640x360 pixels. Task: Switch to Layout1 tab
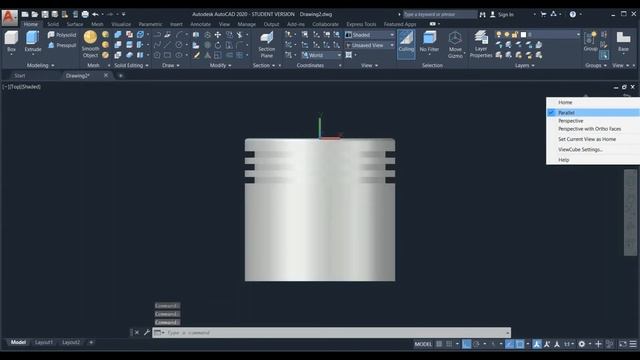point(44,342)
